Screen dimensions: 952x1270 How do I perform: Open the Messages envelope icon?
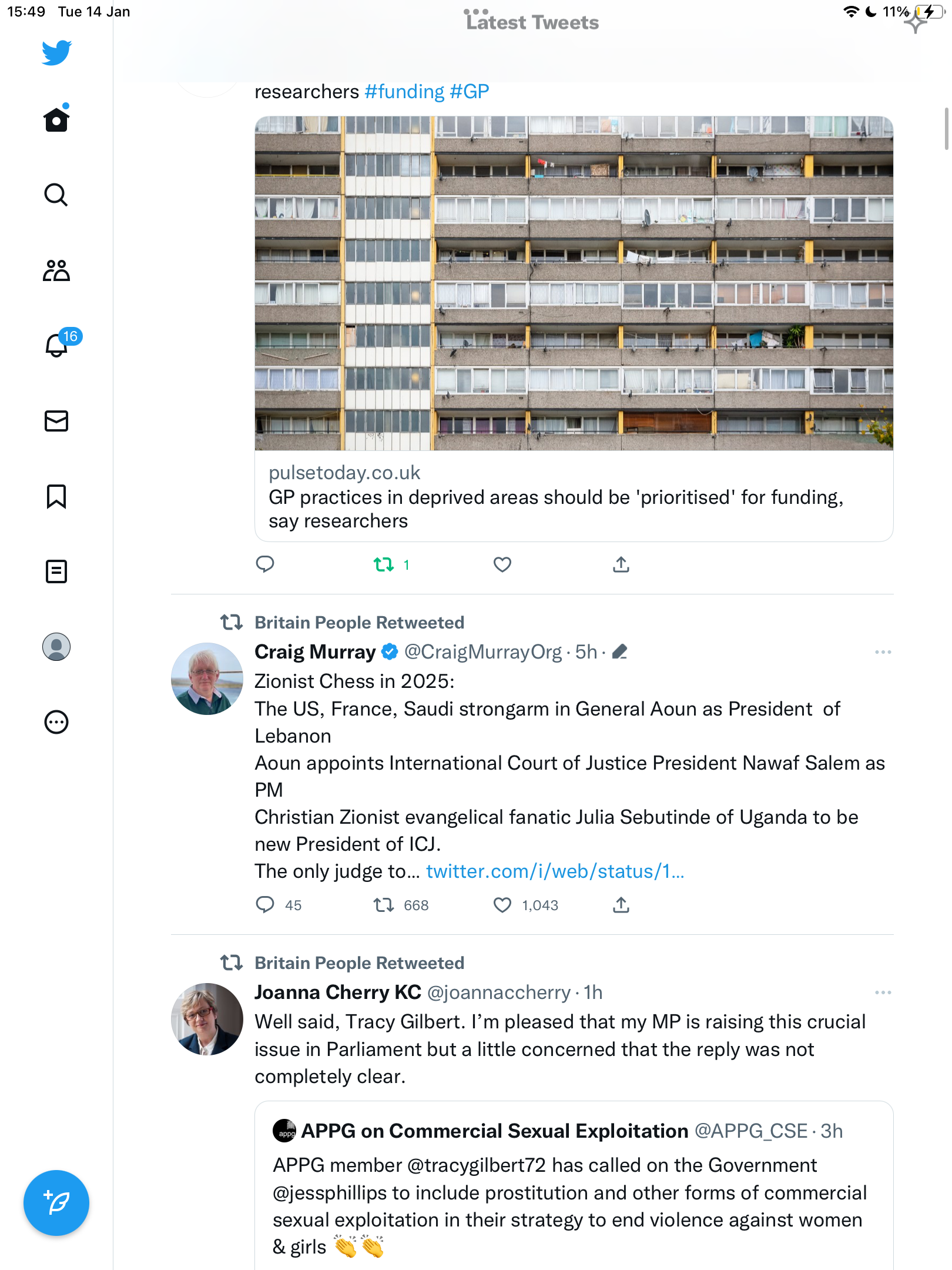tap(56, 421)
